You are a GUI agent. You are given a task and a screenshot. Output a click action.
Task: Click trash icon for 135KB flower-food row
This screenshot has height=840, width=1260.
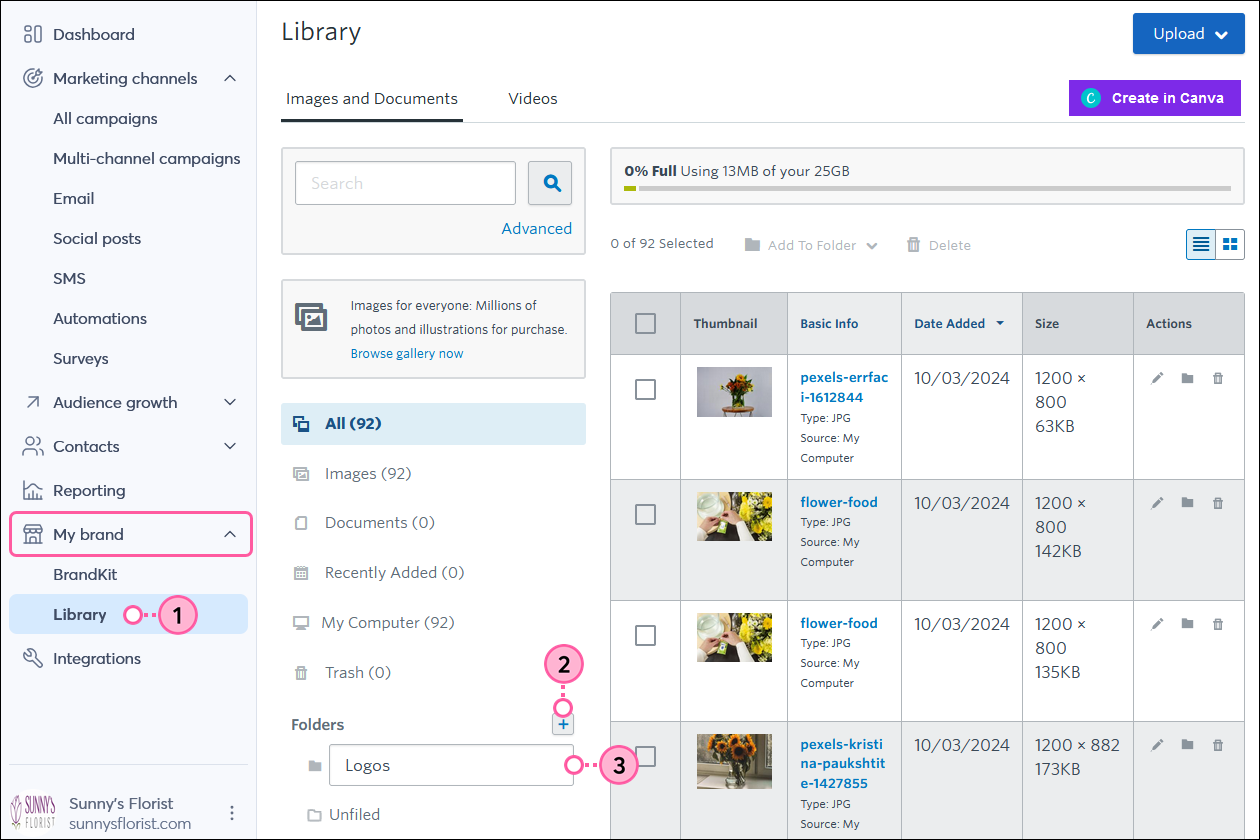(1217, 623)
